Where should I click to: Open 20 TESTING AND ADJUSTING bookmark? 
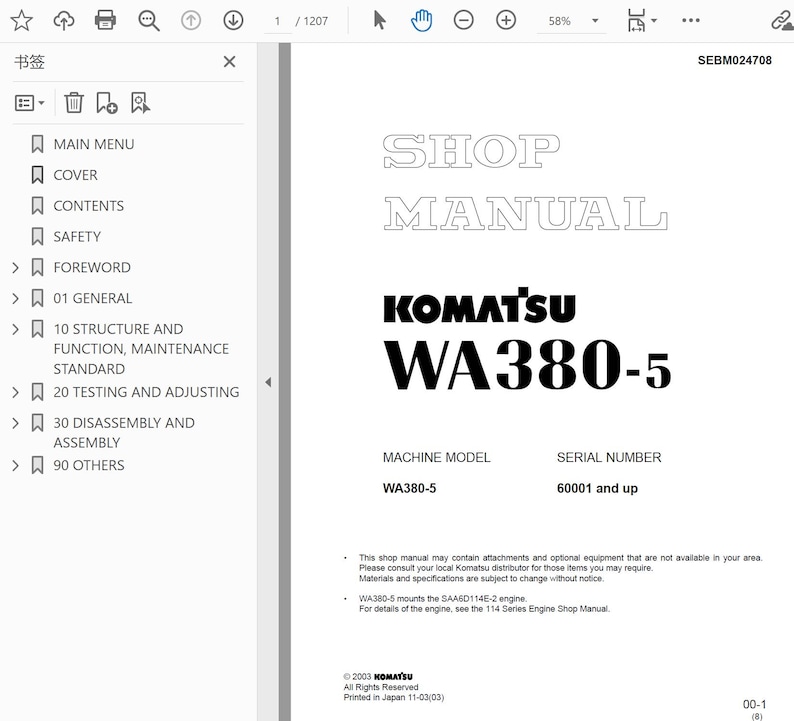(x=146, y=392)
